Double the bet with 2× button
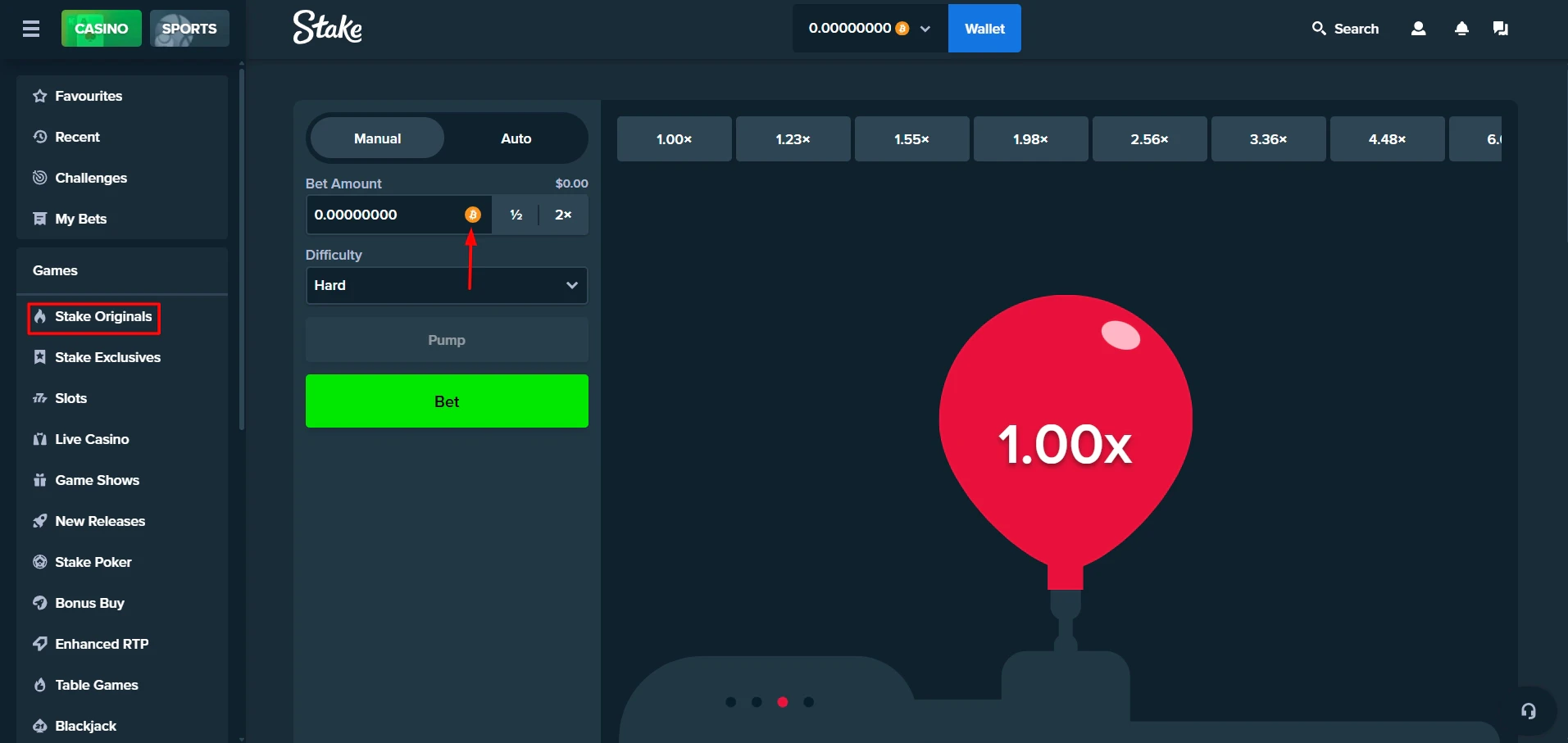1568x743 pixels. [563, 215]
